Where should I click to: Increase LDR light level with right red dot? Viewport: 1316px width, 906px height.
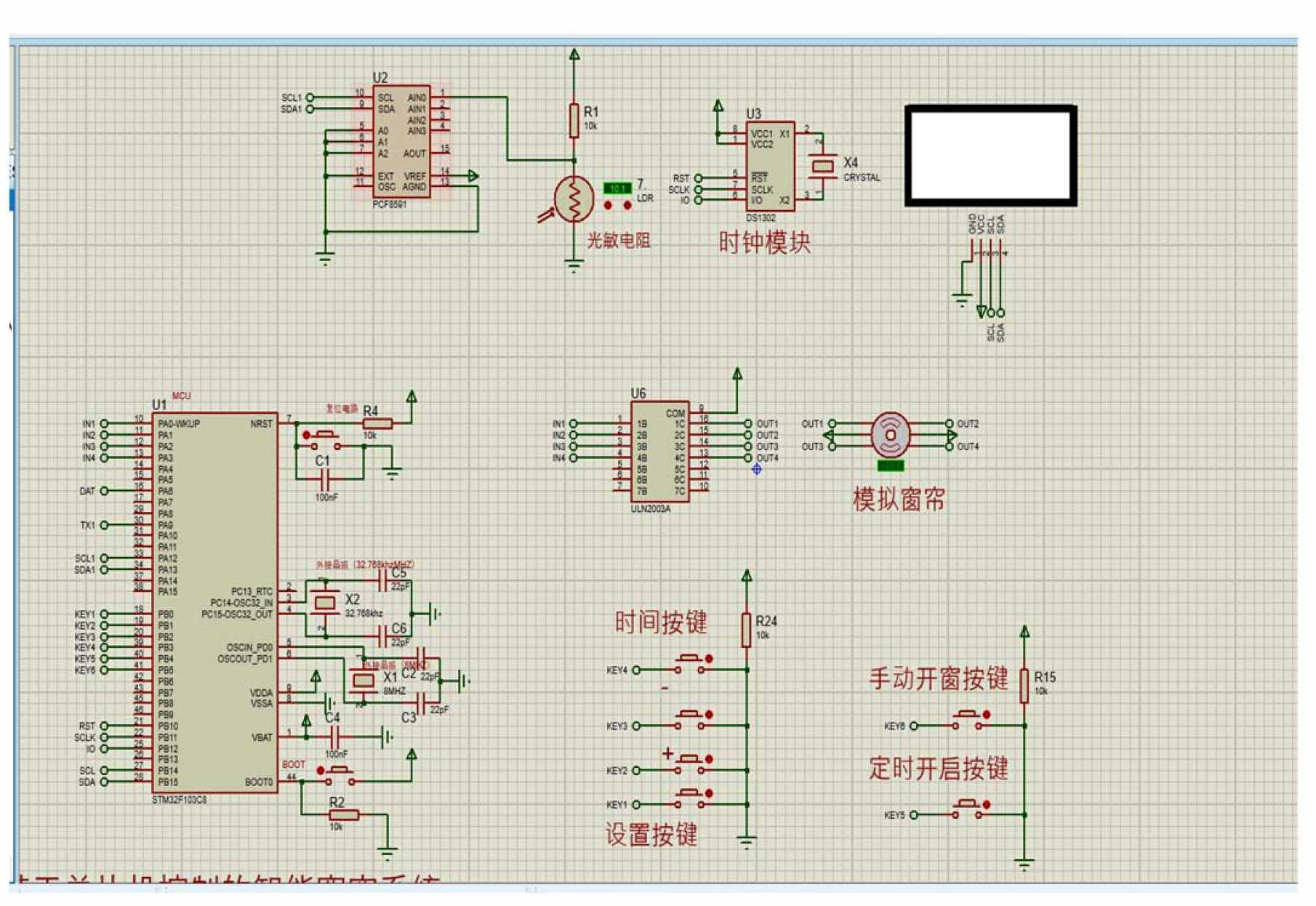click(x=627, y=206)
